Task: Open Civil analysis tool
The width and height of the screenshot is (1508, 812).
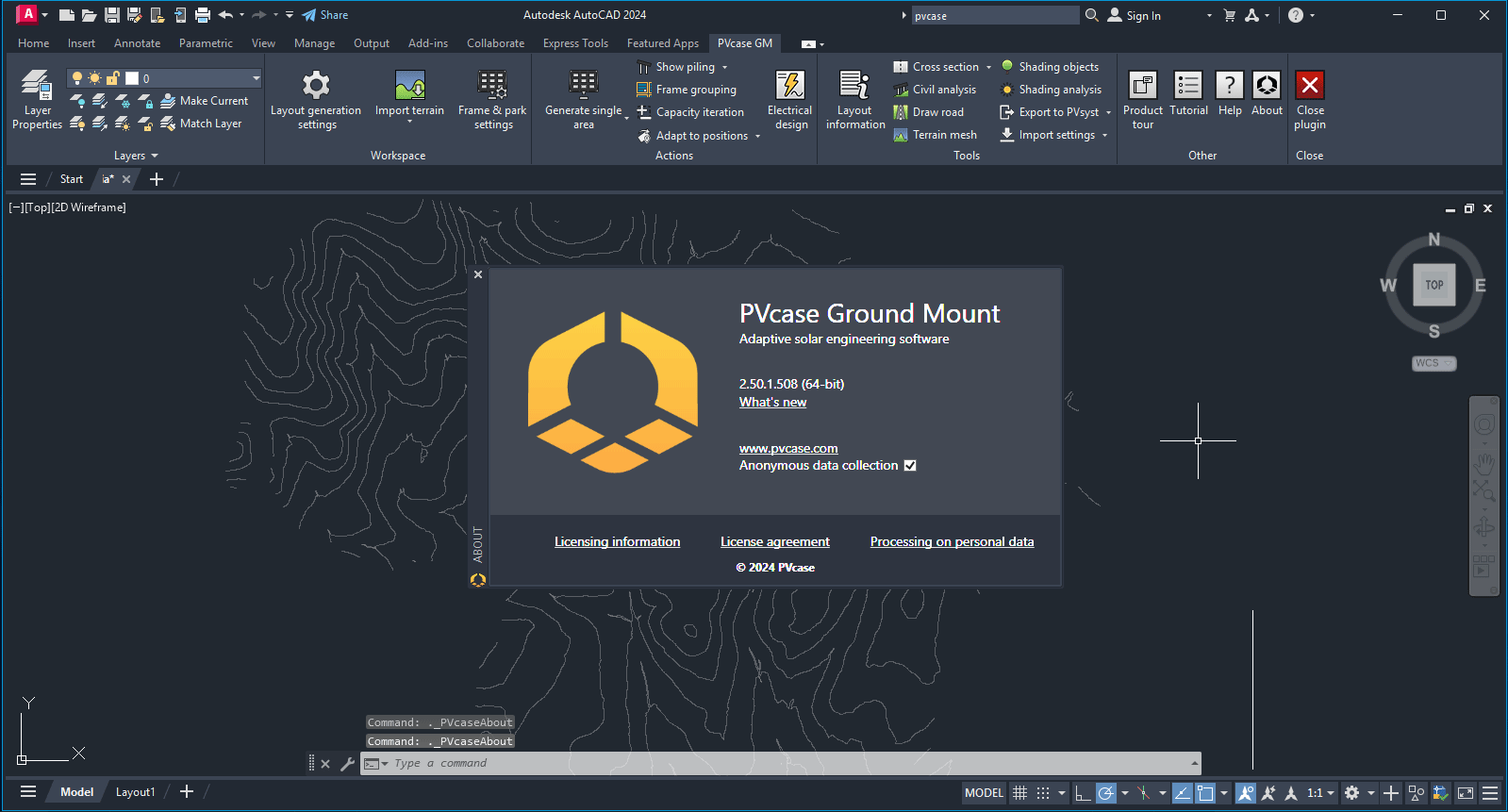Action: click(935, 90)
